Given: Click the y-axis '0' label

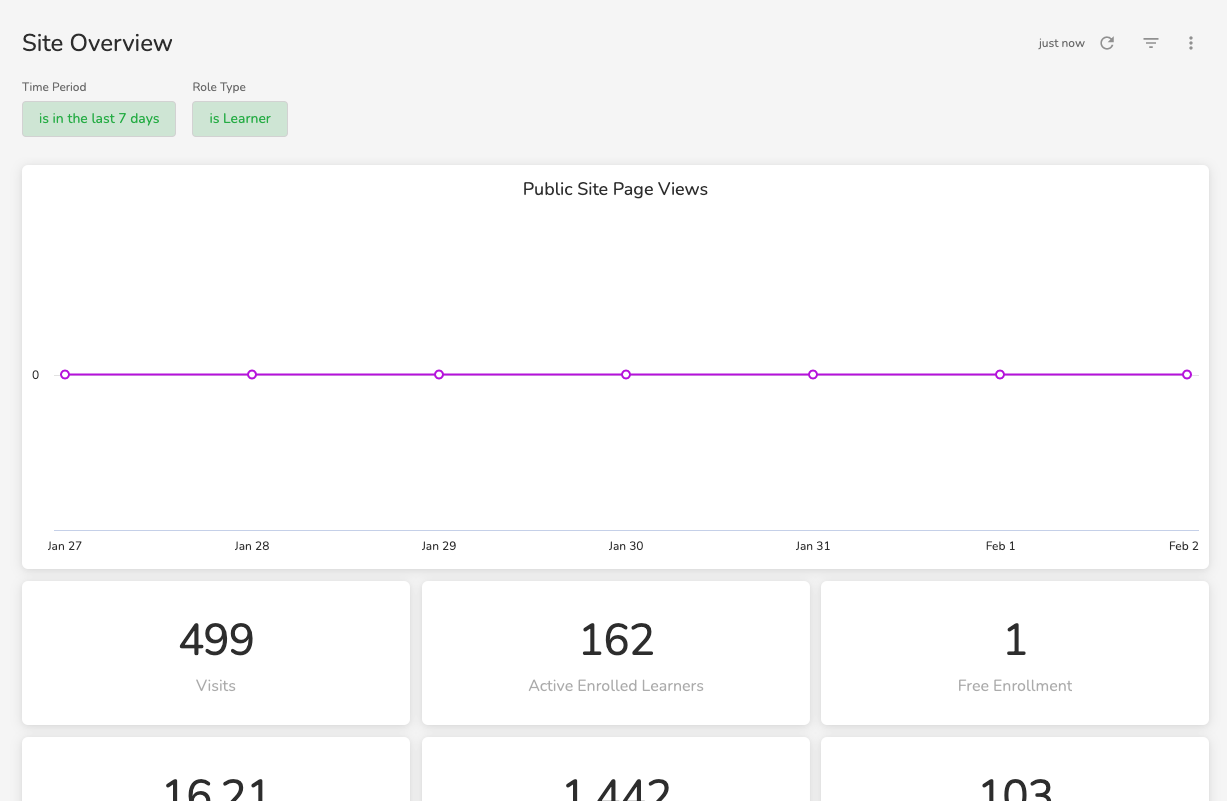Looking at the screenshot, I should point(36,375).
